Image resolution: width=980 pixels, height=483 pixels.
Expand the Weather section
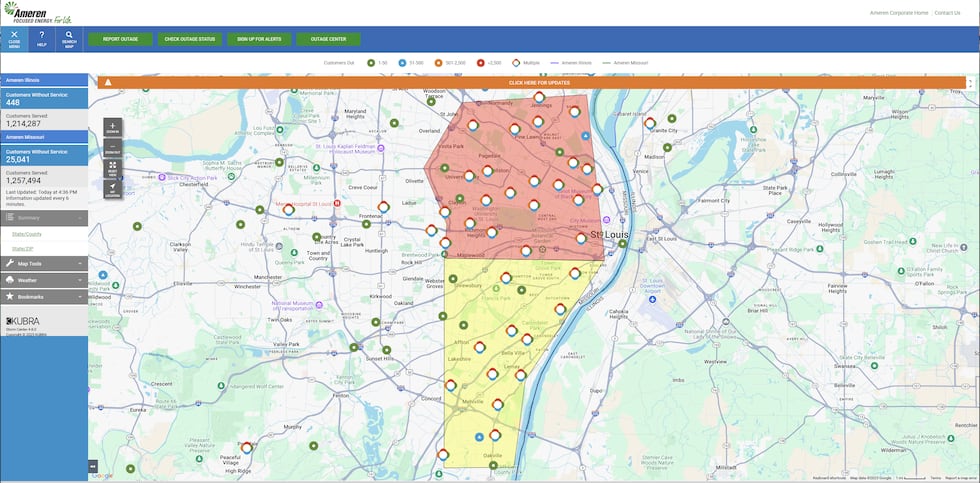(x=44, y=281)
